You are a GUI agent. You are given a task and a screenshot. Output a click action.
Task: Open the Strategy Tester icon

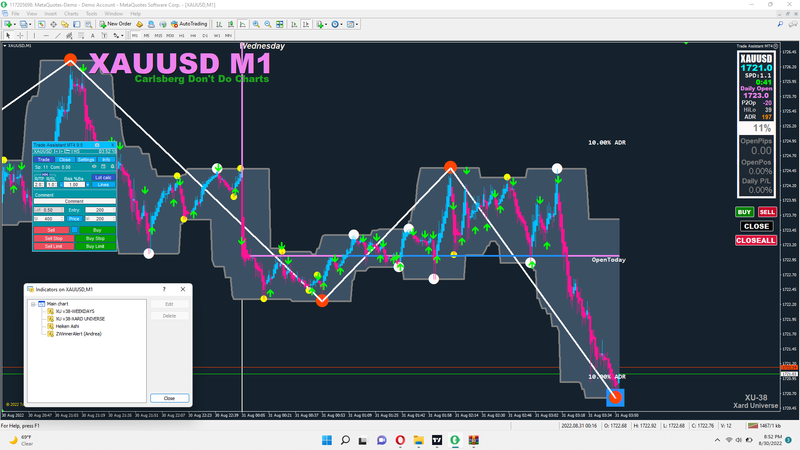[88, 24]
